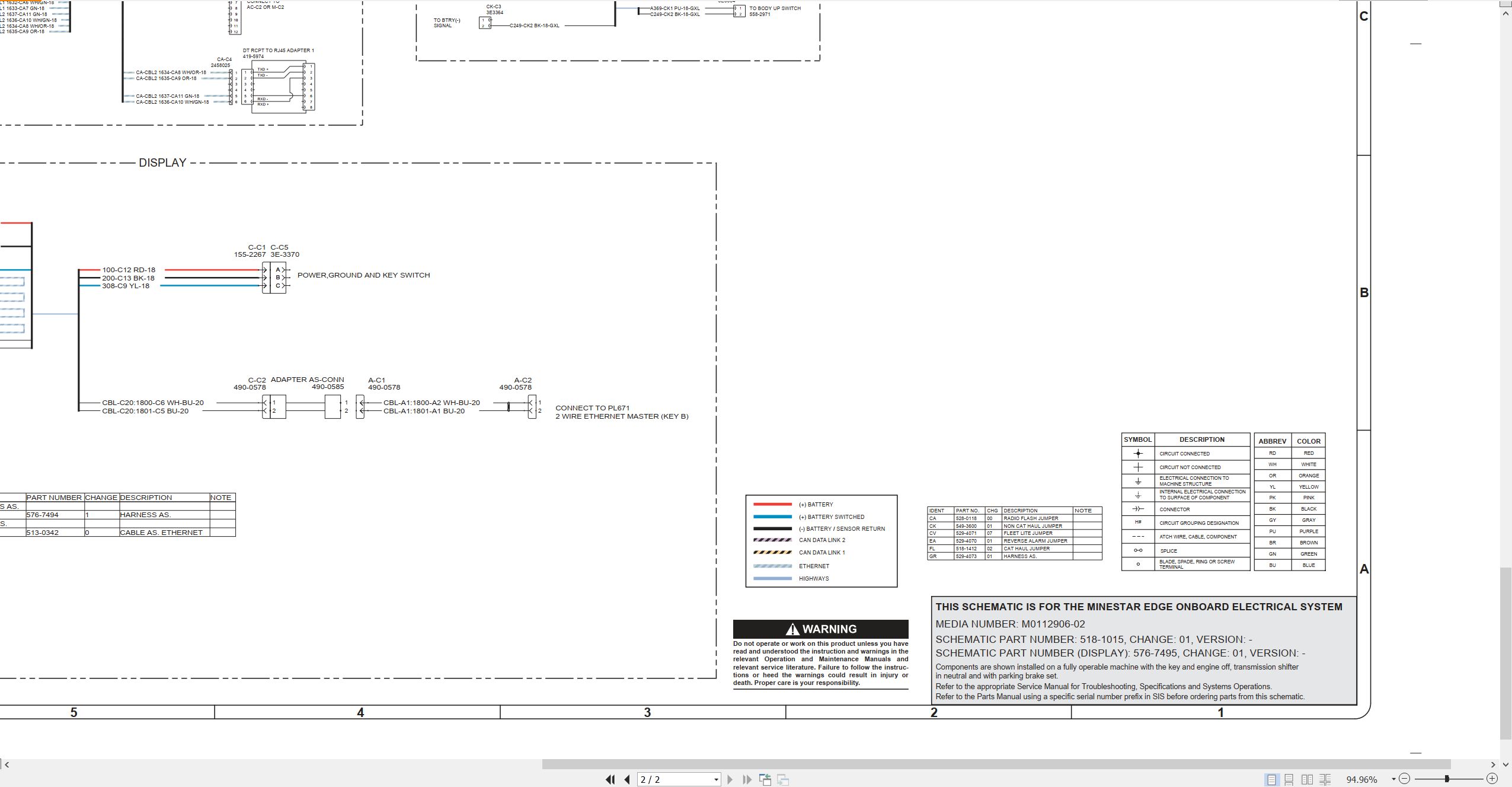This screenshot has width=1512, height=787.
Task: Click the next view icon
Action: pyautogui.click(x=783, y=779)
